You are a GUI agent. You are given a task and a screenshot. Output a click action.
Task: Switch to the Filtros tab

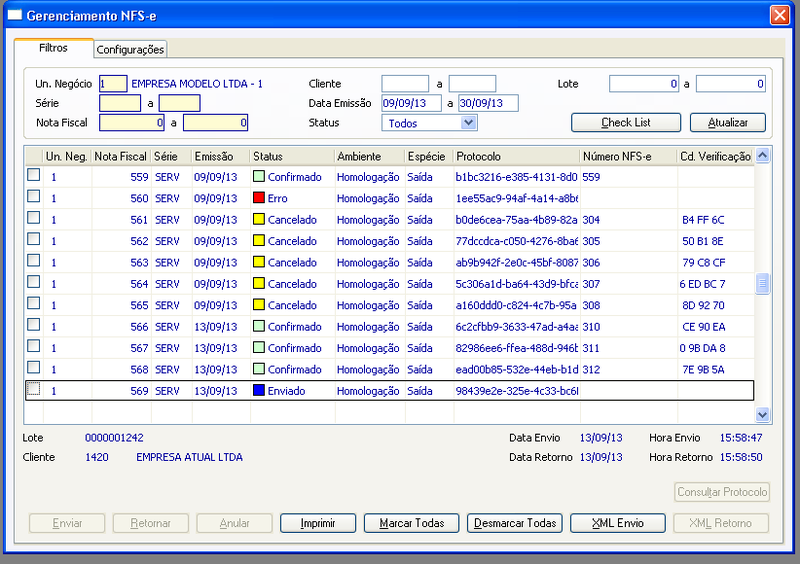[x=54, y=48]
